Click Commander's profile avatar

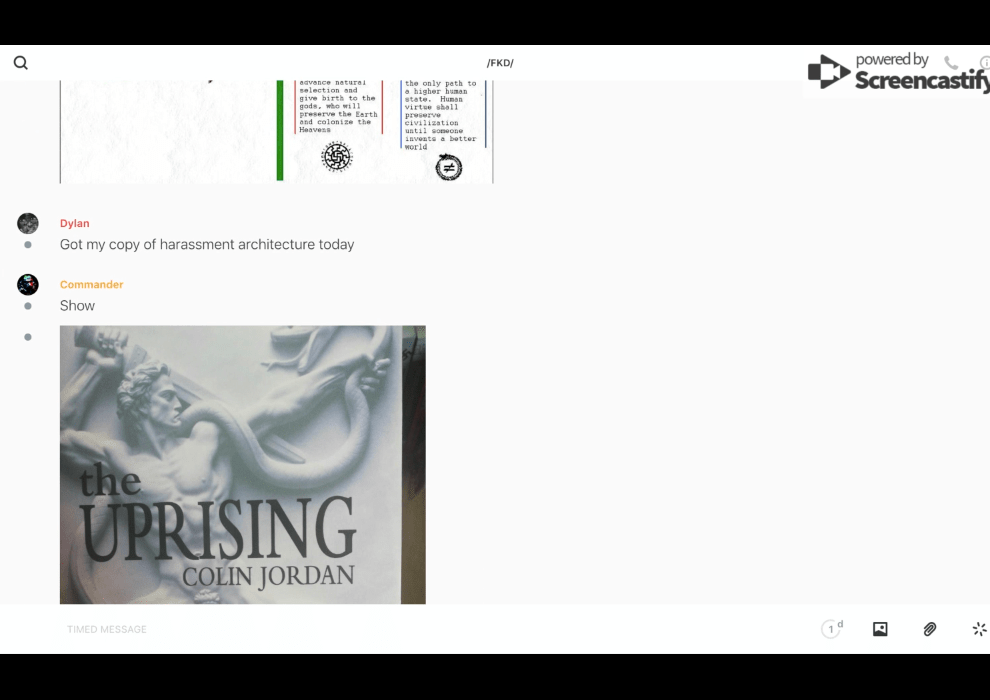pyautogui.click(x=28, y=285)
